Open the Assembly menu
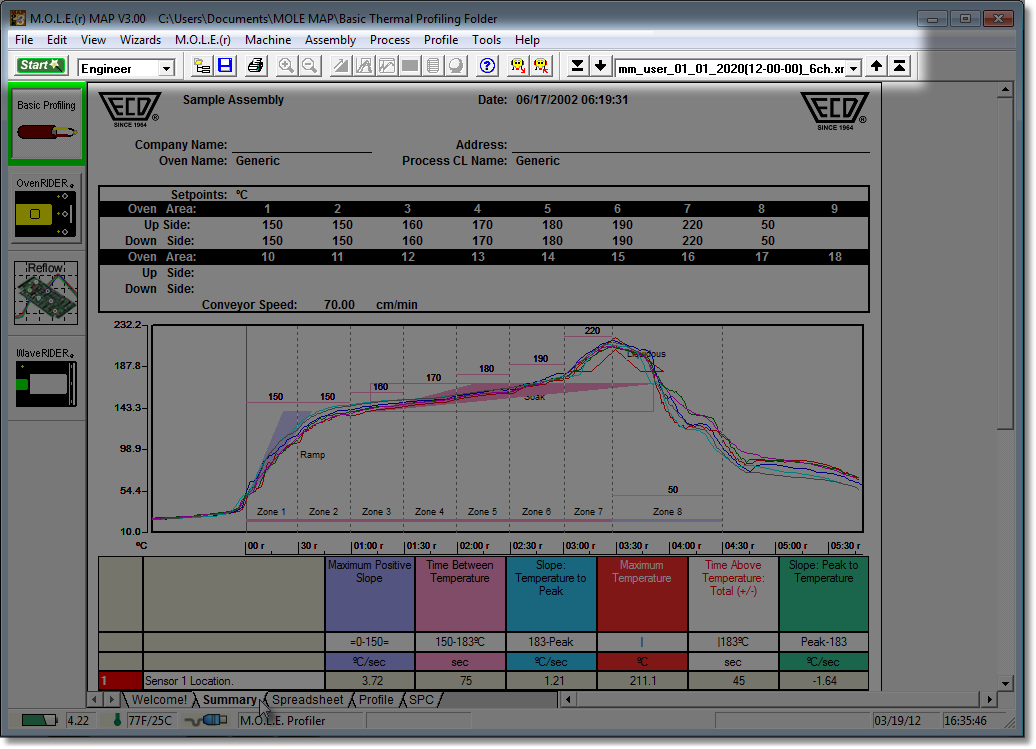This screenshot has height=749, width=1036. tap(330, 40)
